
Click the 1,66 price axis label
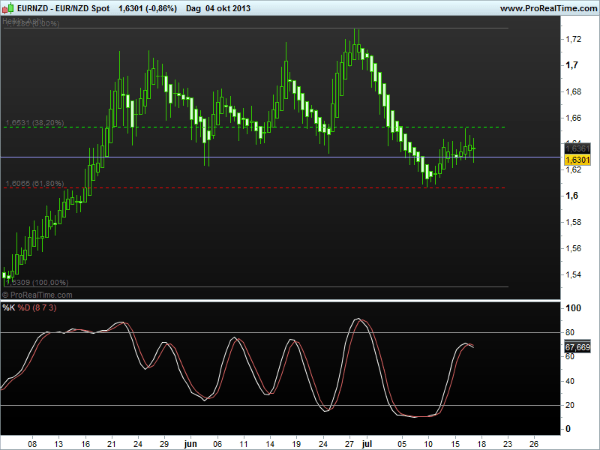(573, 118)
